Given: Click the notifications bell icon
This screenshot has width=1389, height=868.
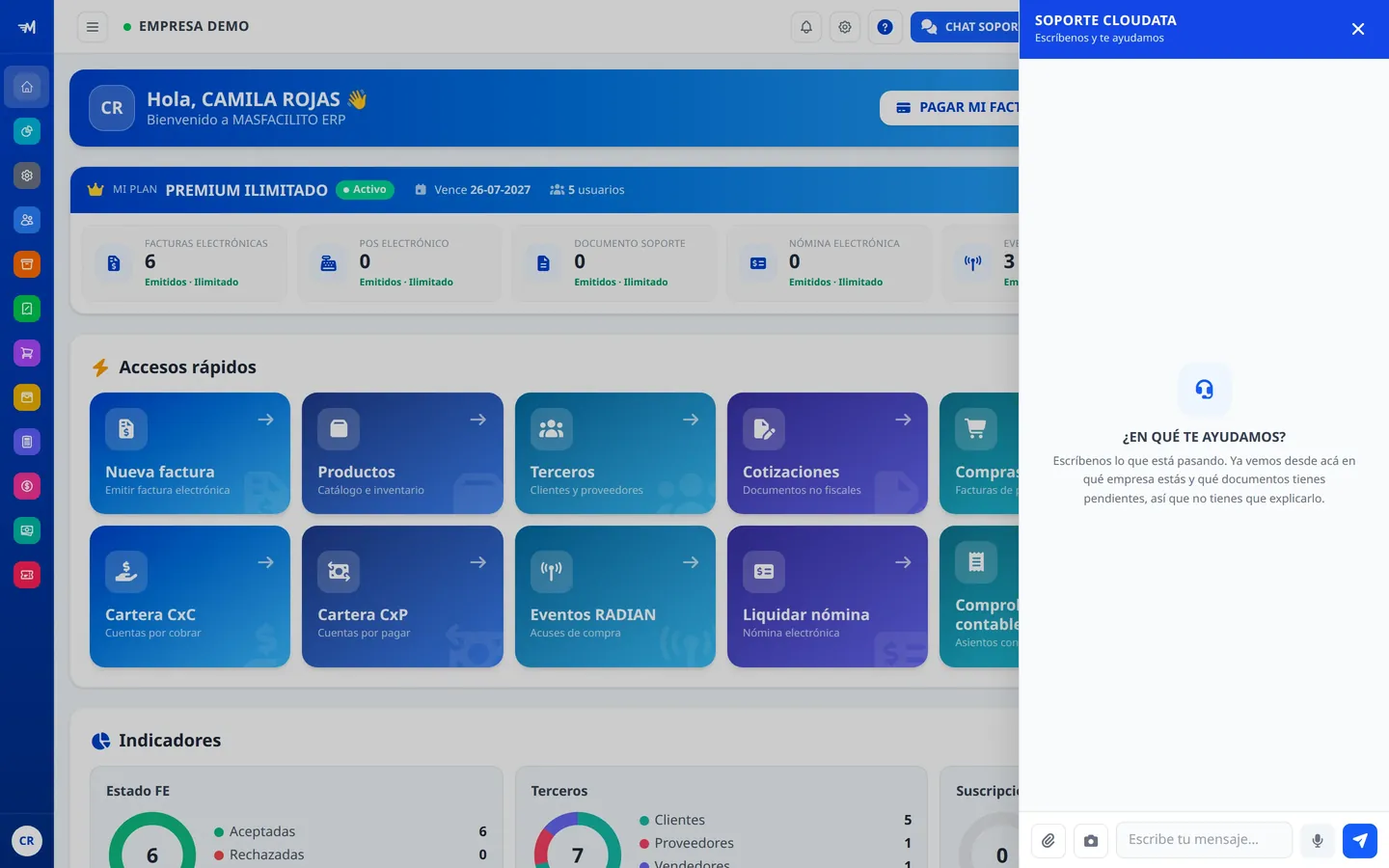Looking at the screenshot, I should tap(806, 27).
